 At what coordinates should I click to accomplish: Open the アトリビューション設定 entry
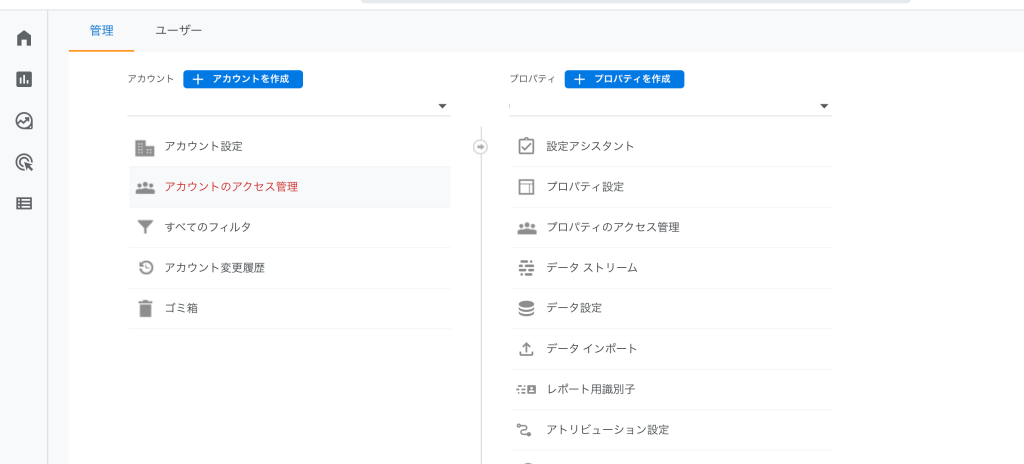[671, 430]
